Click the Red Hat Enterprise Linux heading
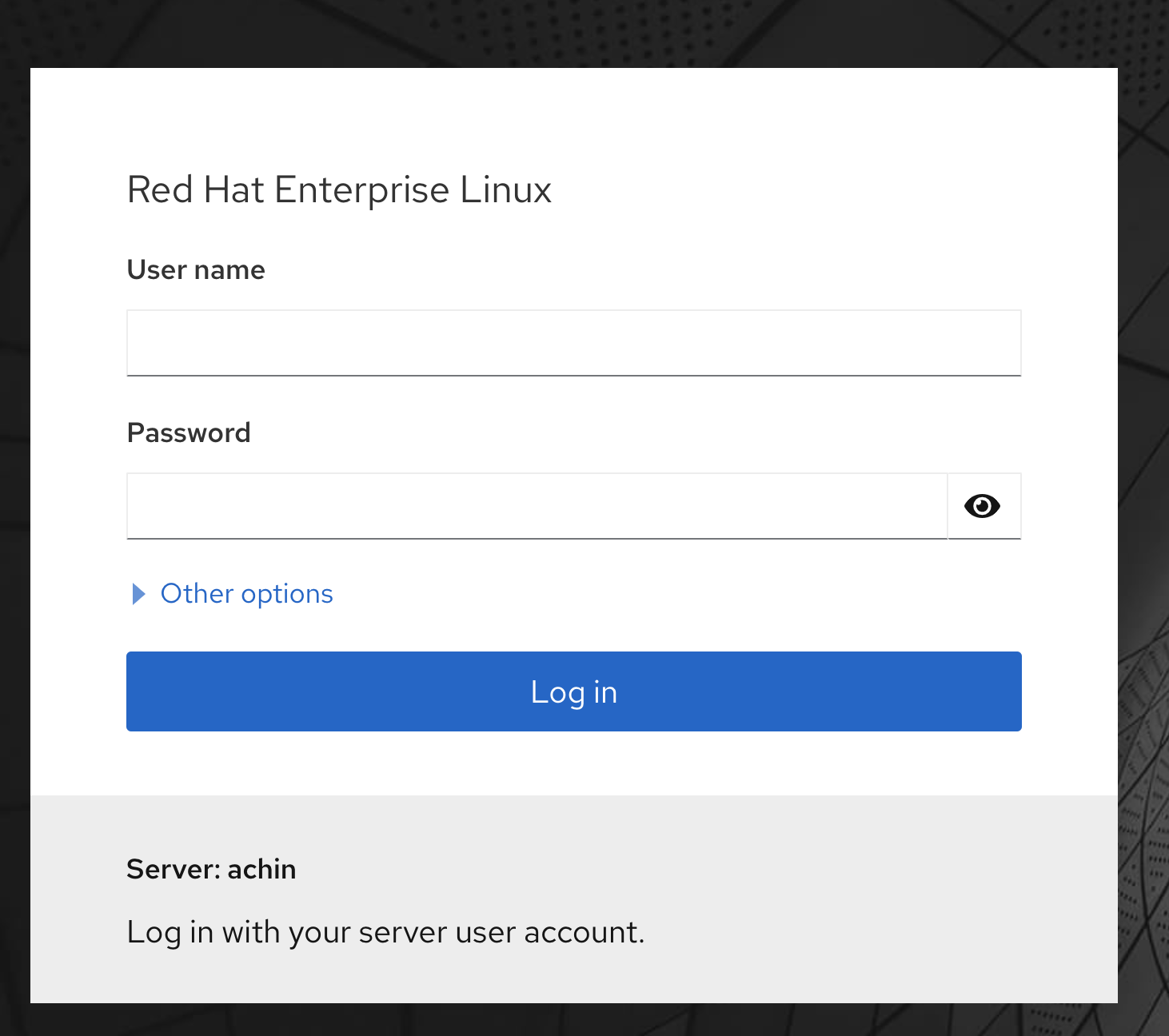The height and width of the screenshot is (1036, 1169). (339, 190)
